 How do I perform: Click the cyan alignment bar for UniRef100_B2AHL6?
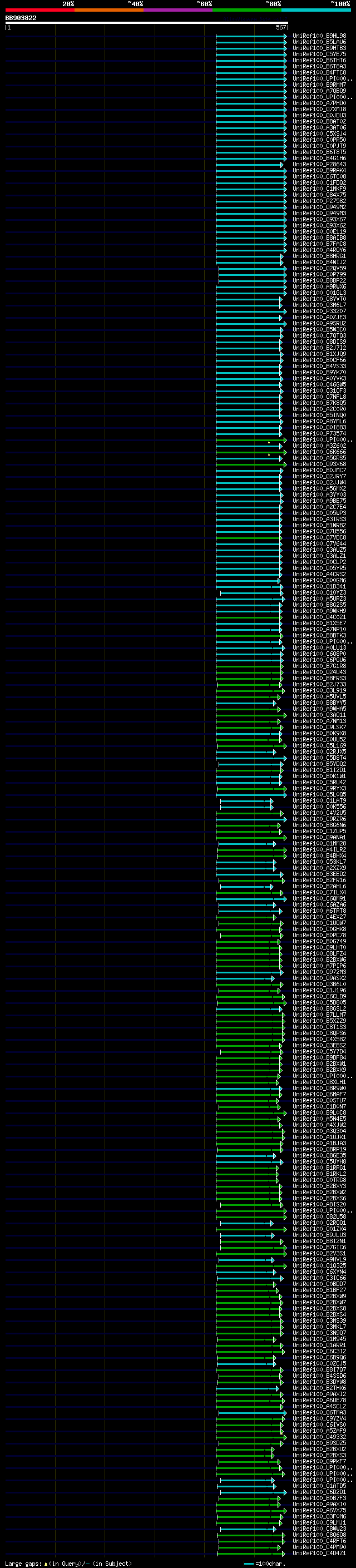click(246, 886)
